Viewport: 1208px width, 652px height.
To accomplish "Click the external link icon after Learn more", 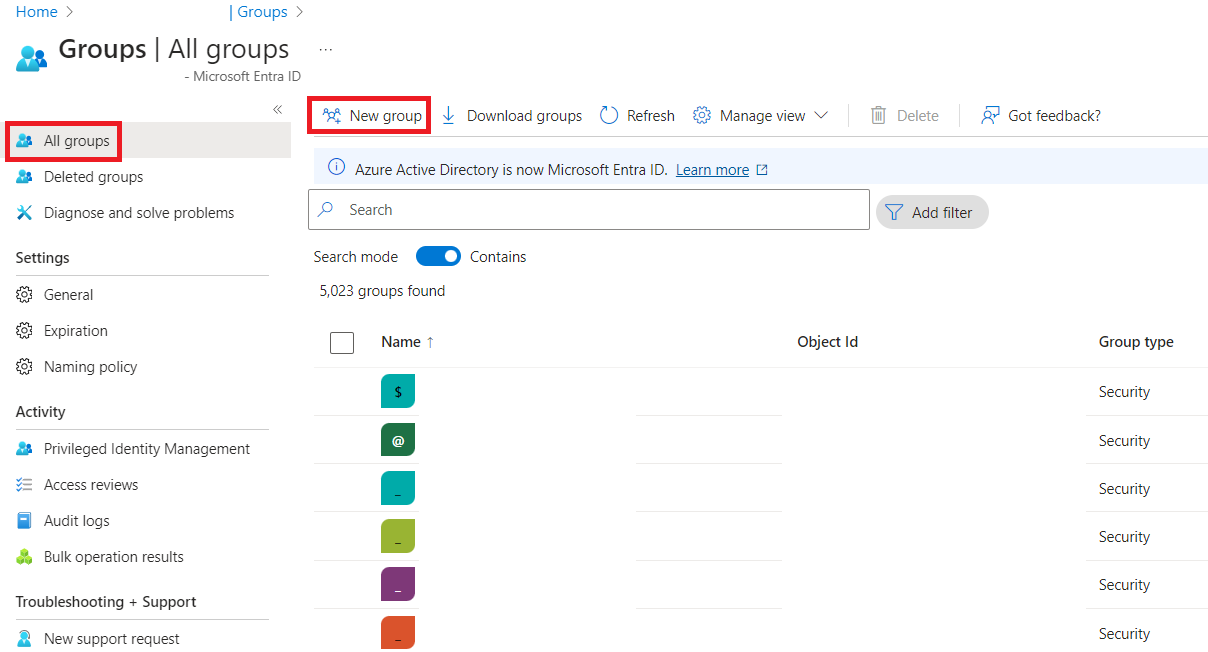I will click(762, 170).
